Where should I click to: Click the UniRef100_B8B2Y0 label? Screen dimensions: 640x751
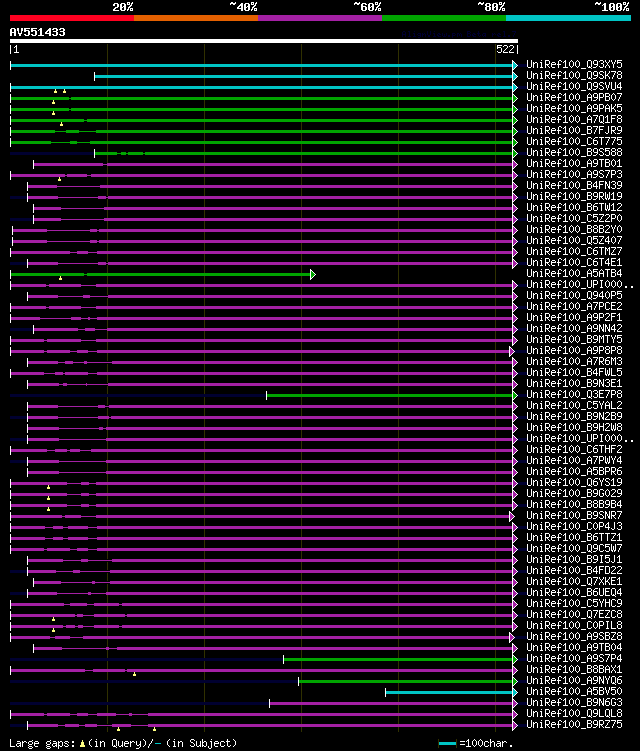(x=574, y=229)
